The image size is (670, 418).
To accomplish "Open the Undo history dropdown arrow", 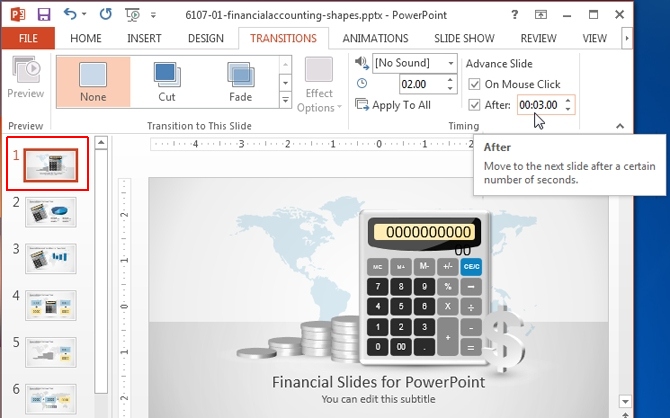I will coord(84,15).
